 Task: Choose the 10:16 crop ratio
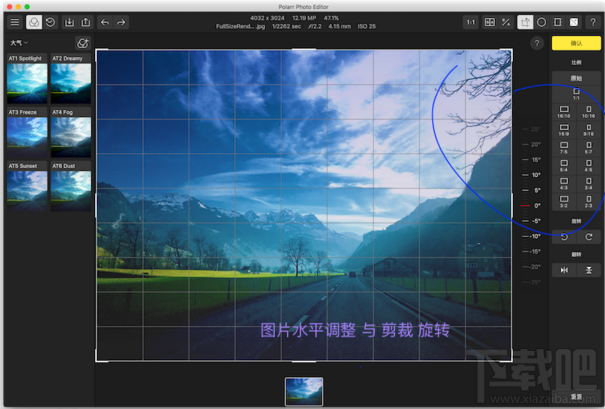pyautogui.click(x=588, y=112)
